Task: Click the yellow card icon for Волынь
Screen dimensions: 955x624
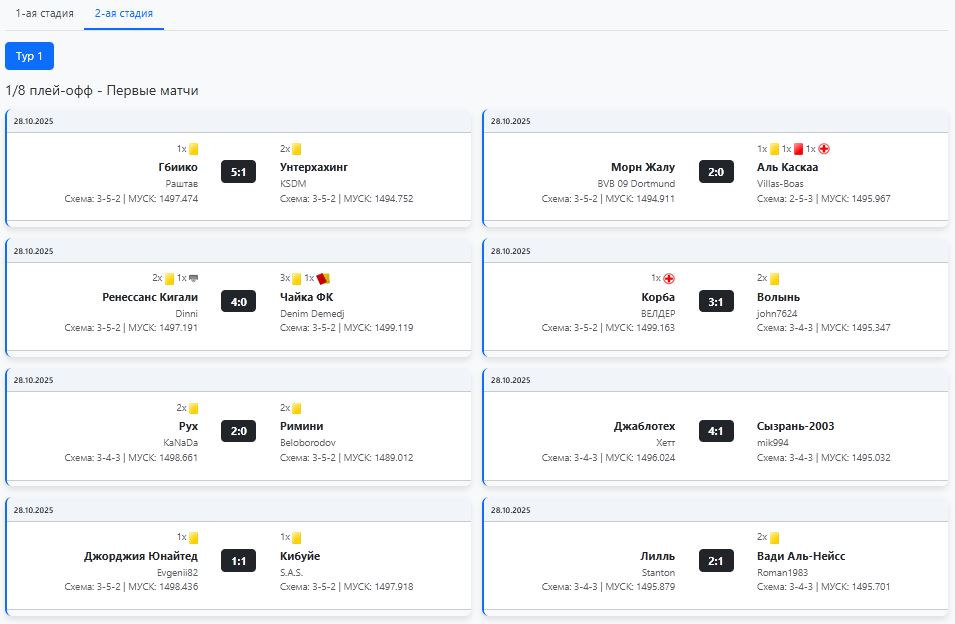Action: click(x=775, y=279)
